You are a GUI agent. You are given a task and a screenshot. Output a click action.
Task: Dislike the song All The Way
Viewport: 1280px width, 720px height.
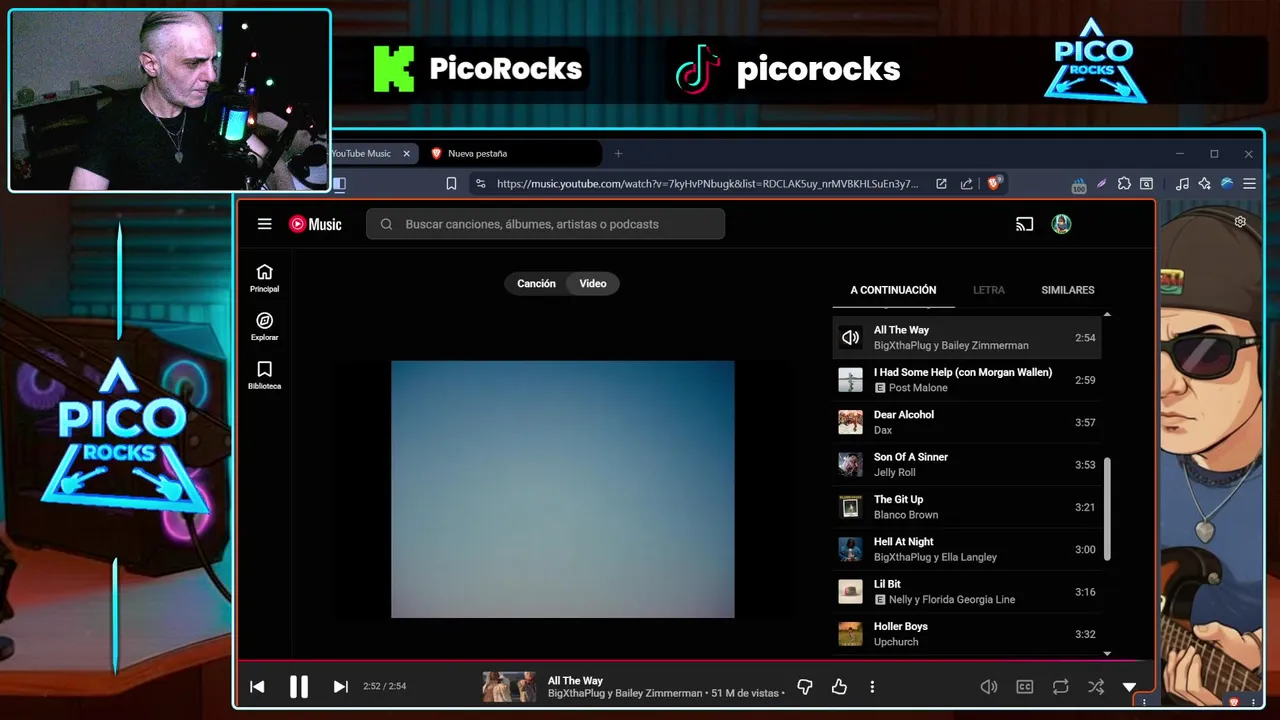pyautogui.click(x=805, y=686)
